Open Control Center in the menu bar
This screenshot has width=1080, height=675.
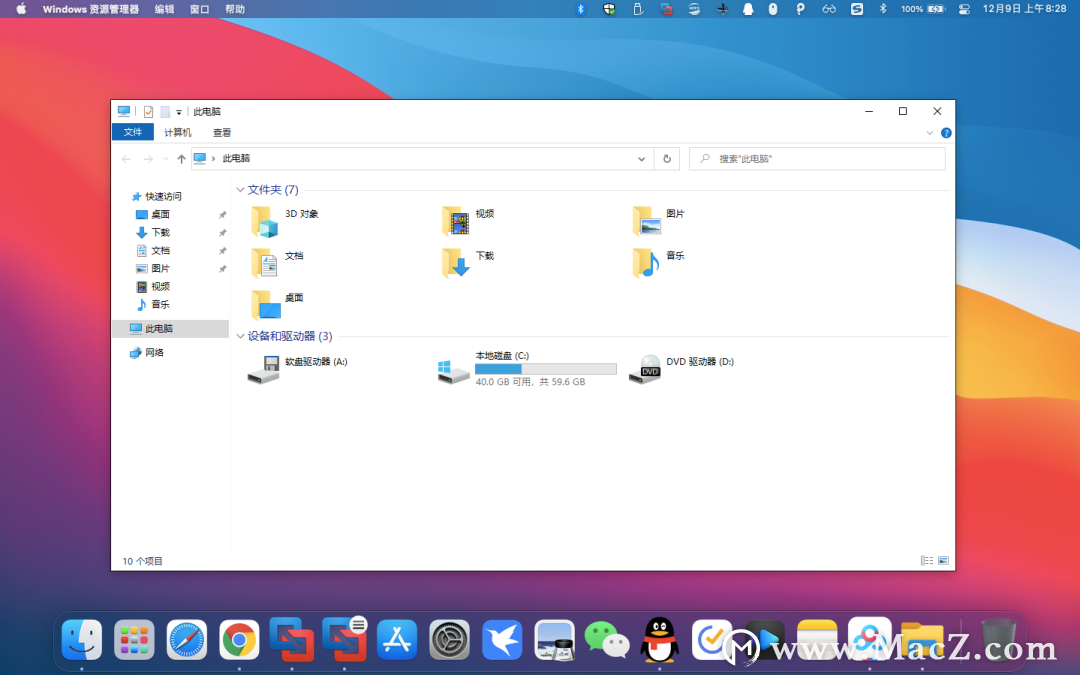pos(964,9)
